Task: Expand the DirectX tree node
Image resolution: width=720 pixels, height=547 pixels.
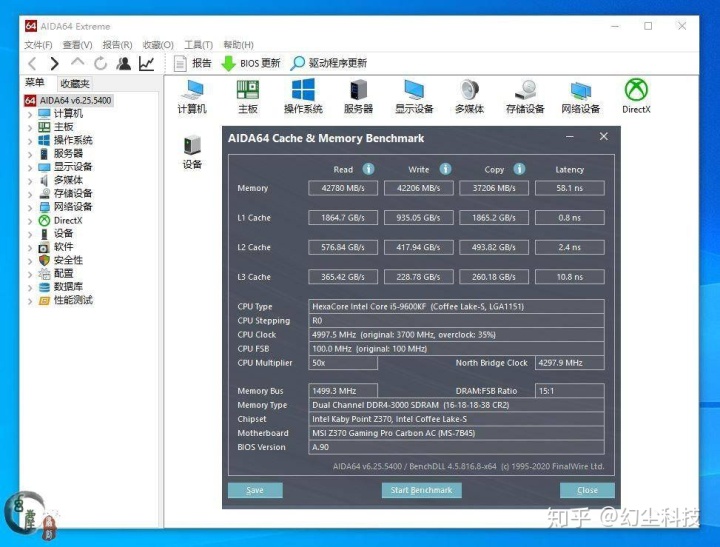Action: [x=30, y=221]
